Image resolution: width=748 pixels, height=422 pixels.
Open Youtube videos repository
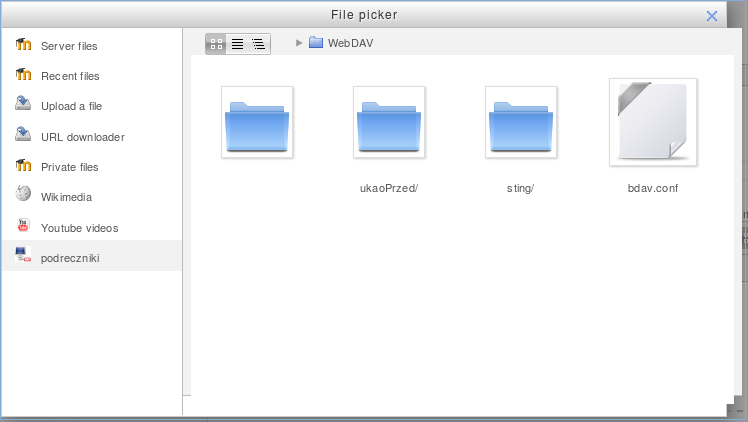coord(92,228)
